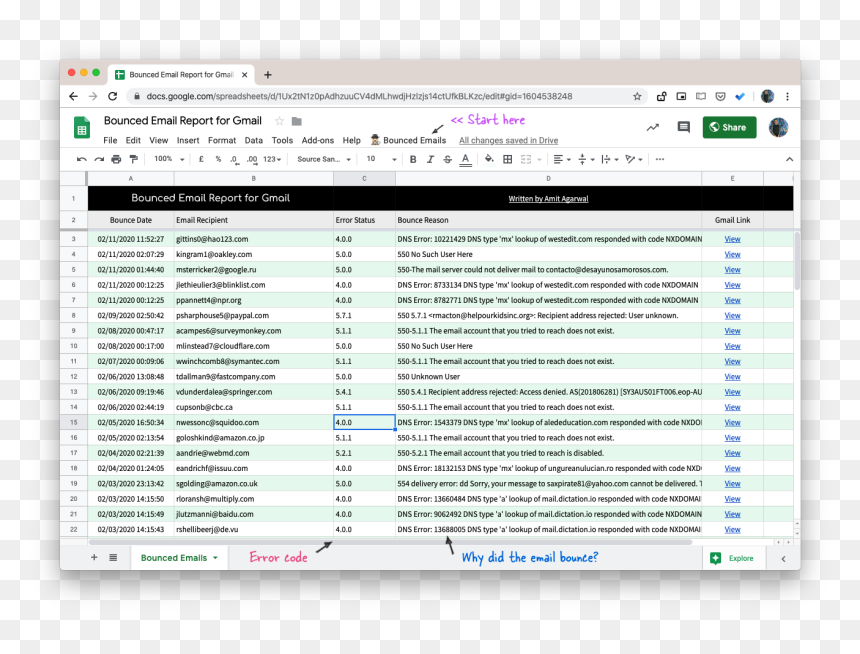The height and width of the screenshot is (654, 860).
Task: Open the Explore panel
Action: [x=732, y=558]
